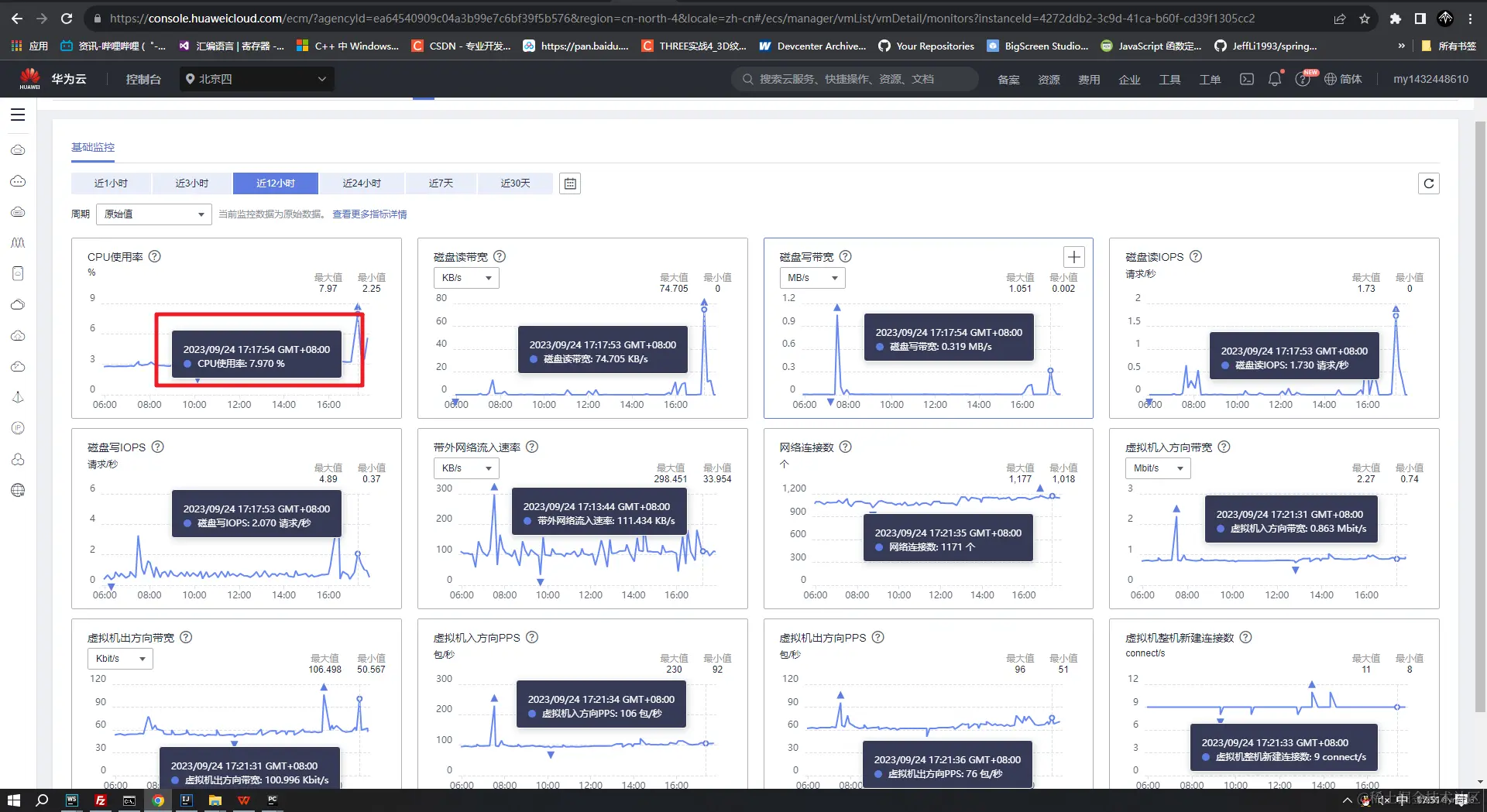The width and height of the screenshot is (1487, 812).
Task: Open Chrome extensions puzzle icon
Action: pyautogui.click(x=1395, y=19)
